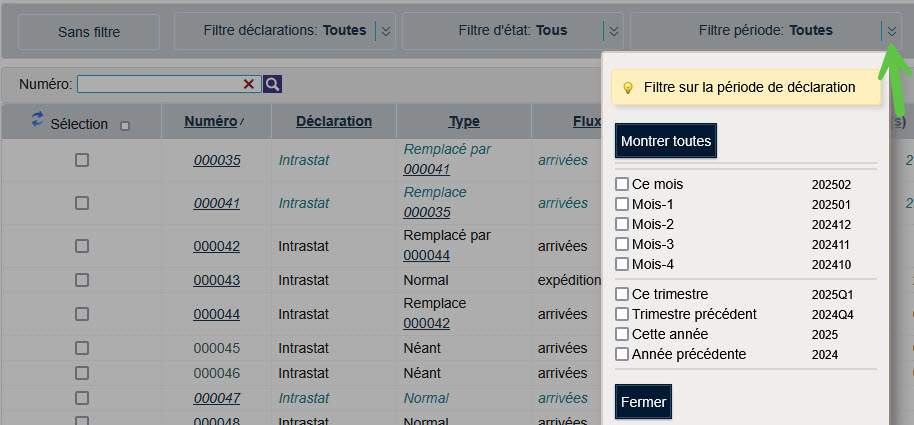Check the Mois-2 period checkbox
This screenshot has width=914, height=425.
pos(622,224)
